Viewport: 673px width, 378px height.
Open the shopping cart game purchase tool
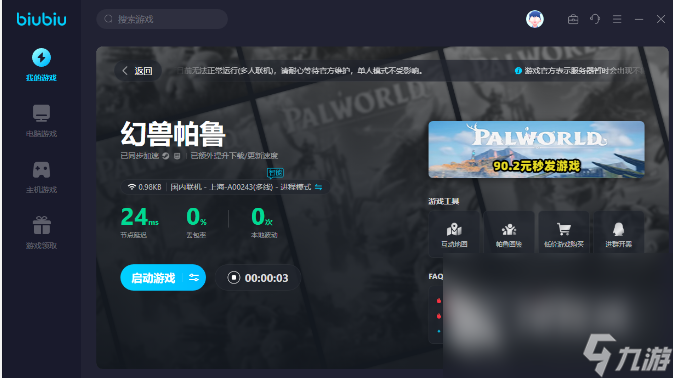point(564,234)
